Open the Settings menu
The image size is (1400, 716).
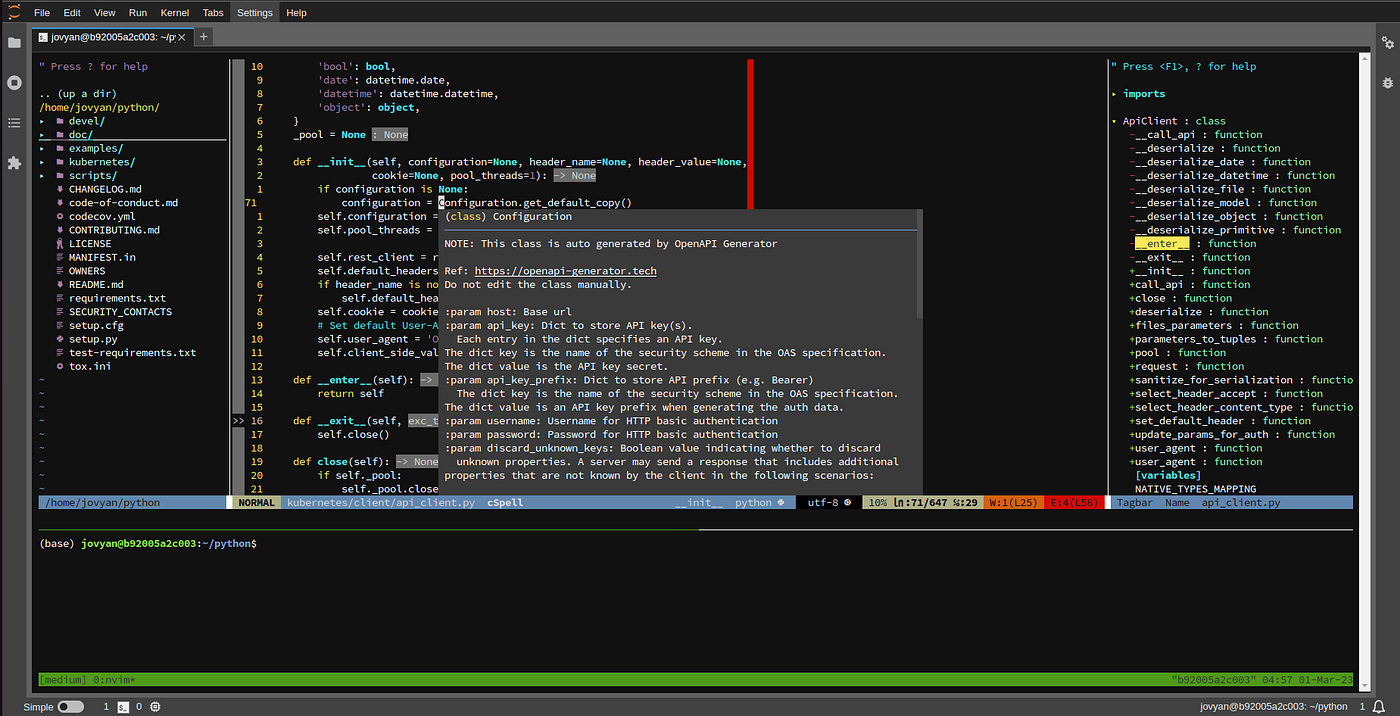click(x=254, y=13)
